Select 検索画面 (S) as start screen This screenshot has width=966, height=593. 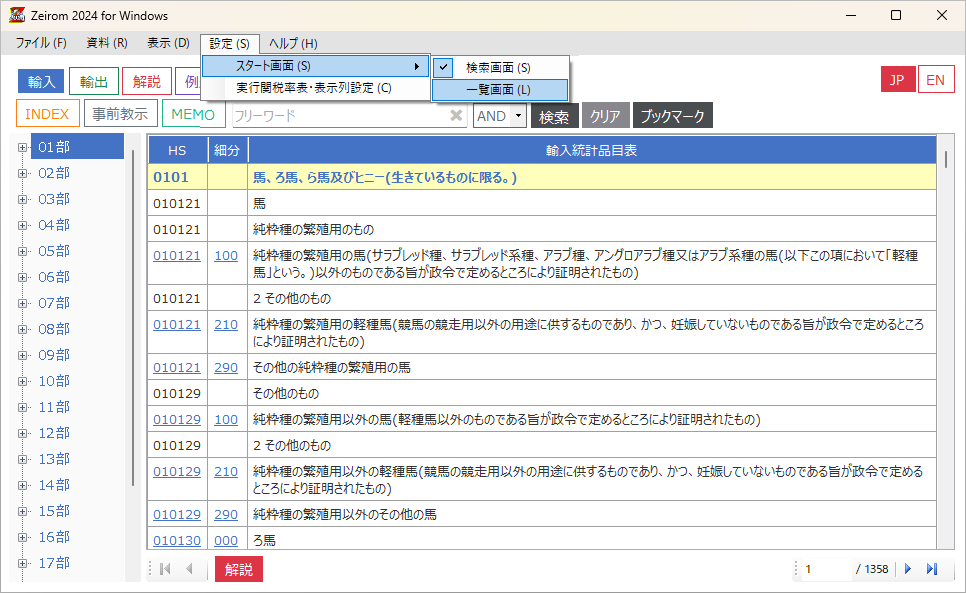[500, 67]
